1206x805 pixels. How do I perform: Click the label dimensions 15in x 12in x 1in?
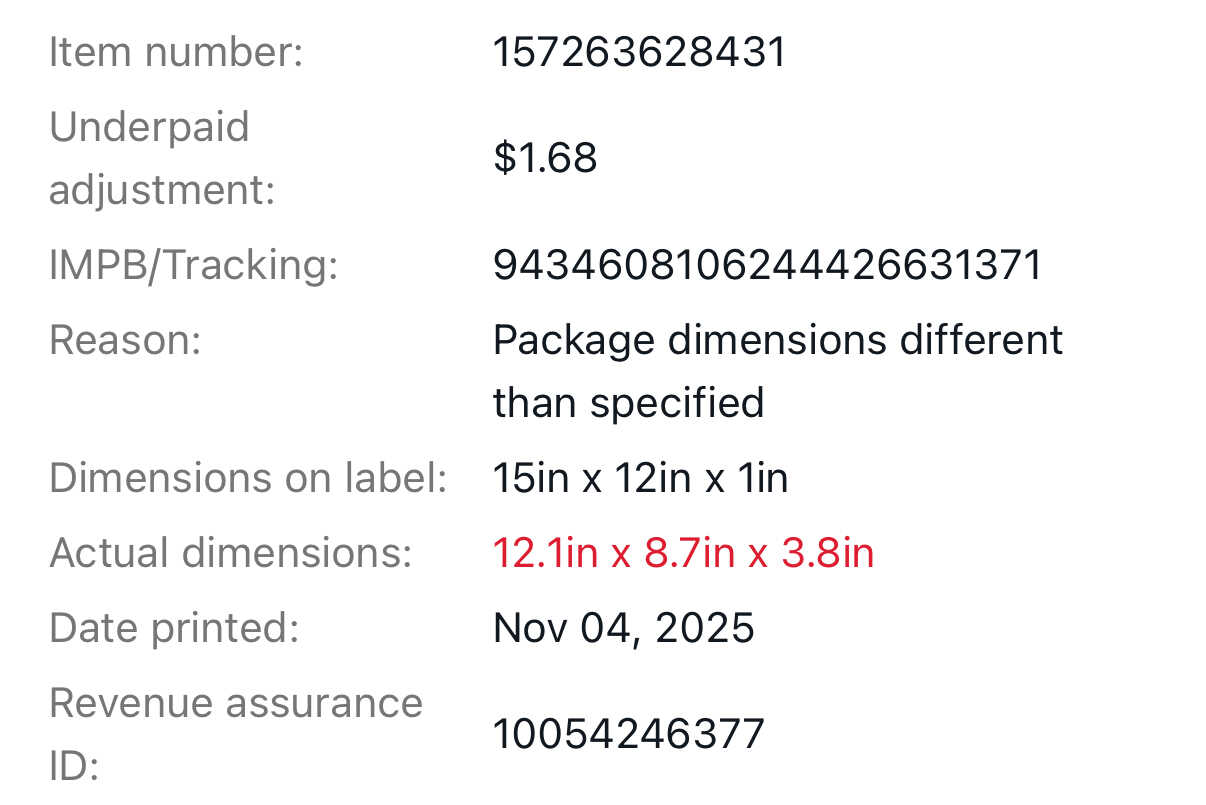tap(640, 478)
